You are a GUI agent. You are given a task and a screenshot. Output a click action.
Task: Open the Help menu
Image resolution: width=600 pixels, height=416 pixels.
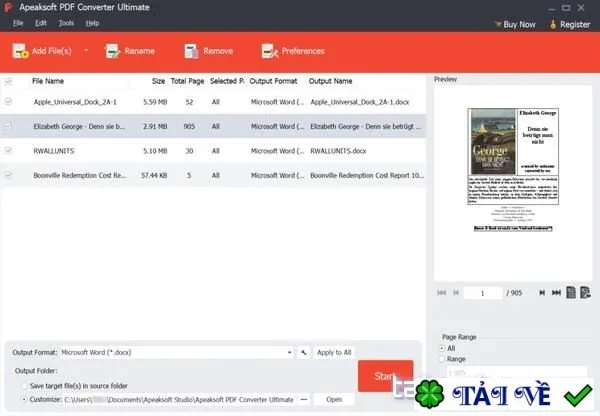(92, 23)
